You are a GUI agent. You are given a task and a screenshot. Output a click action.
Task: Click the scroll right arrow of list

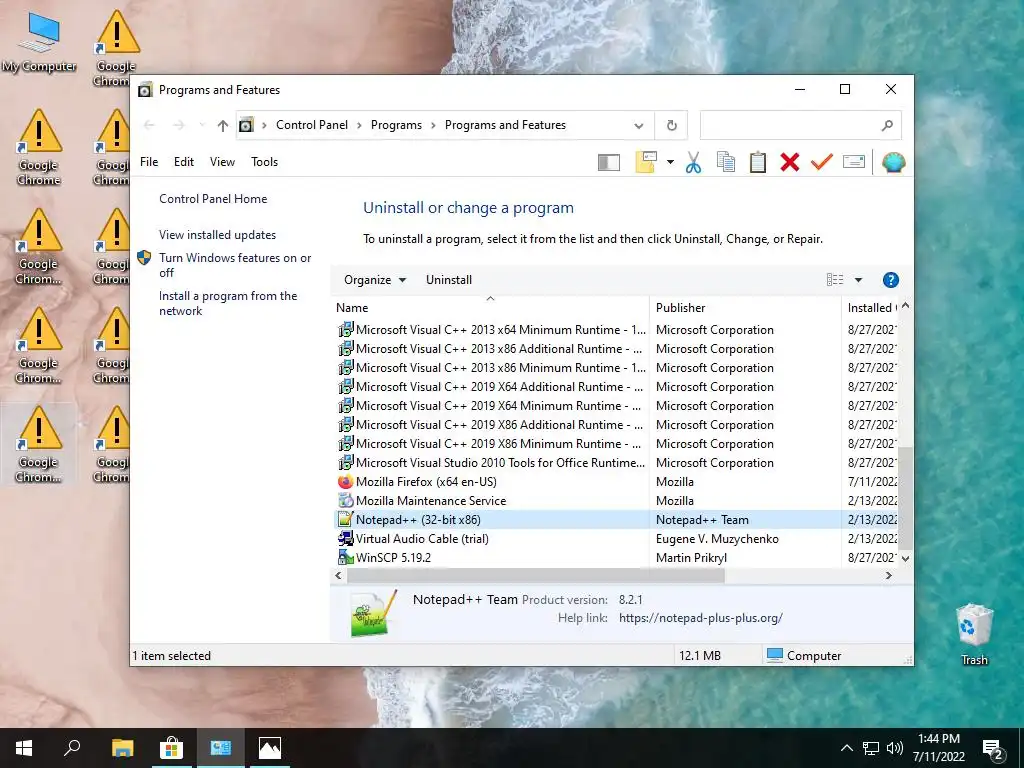coord(889,576)
